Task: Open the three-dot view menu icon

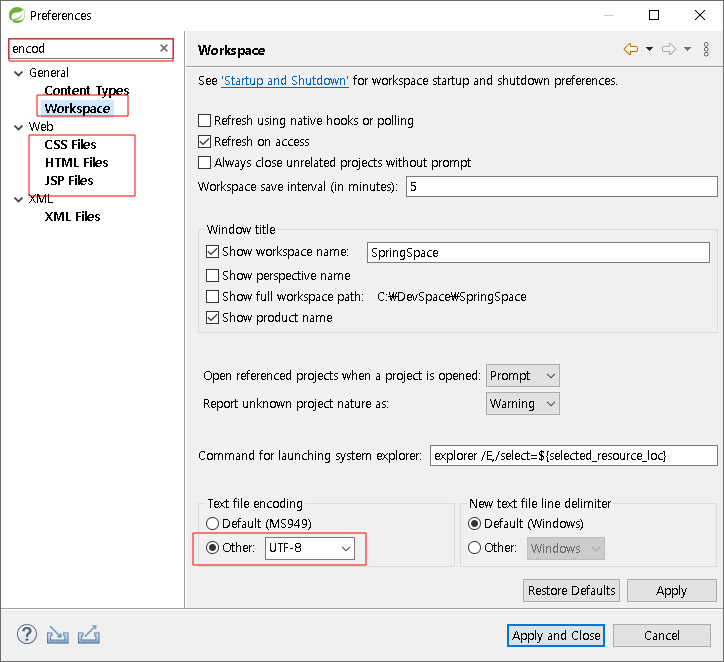Action: (x=706, y=49)
